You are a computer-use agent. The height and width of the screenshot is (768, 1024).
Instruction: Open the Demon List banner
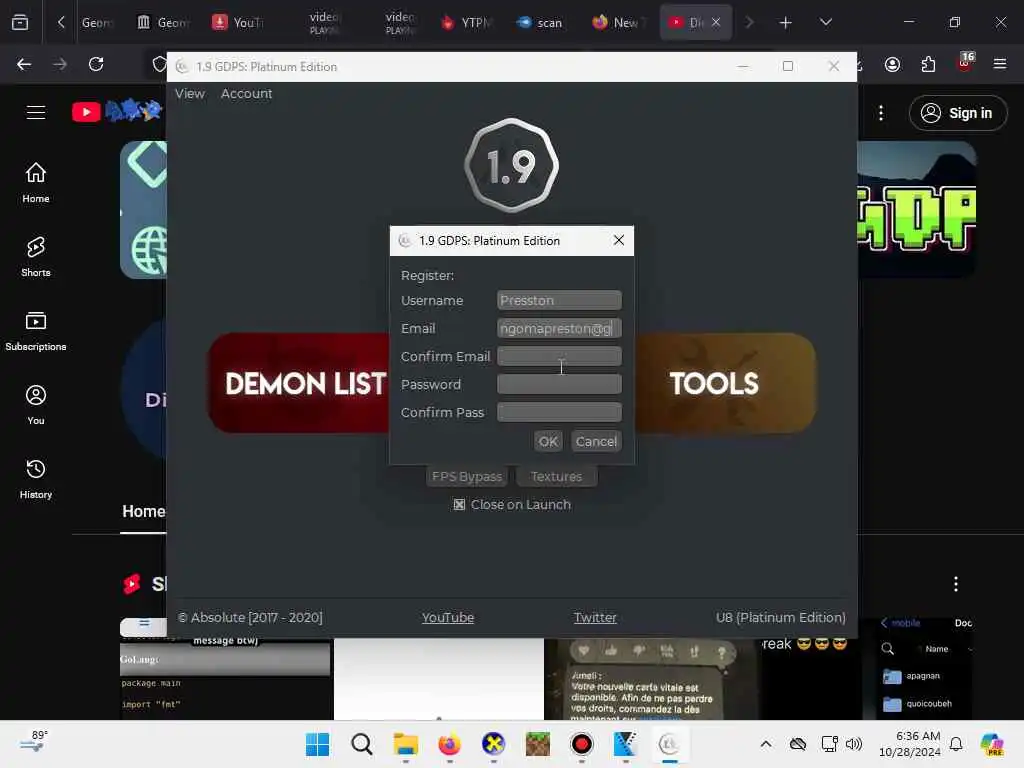(298, 383)
